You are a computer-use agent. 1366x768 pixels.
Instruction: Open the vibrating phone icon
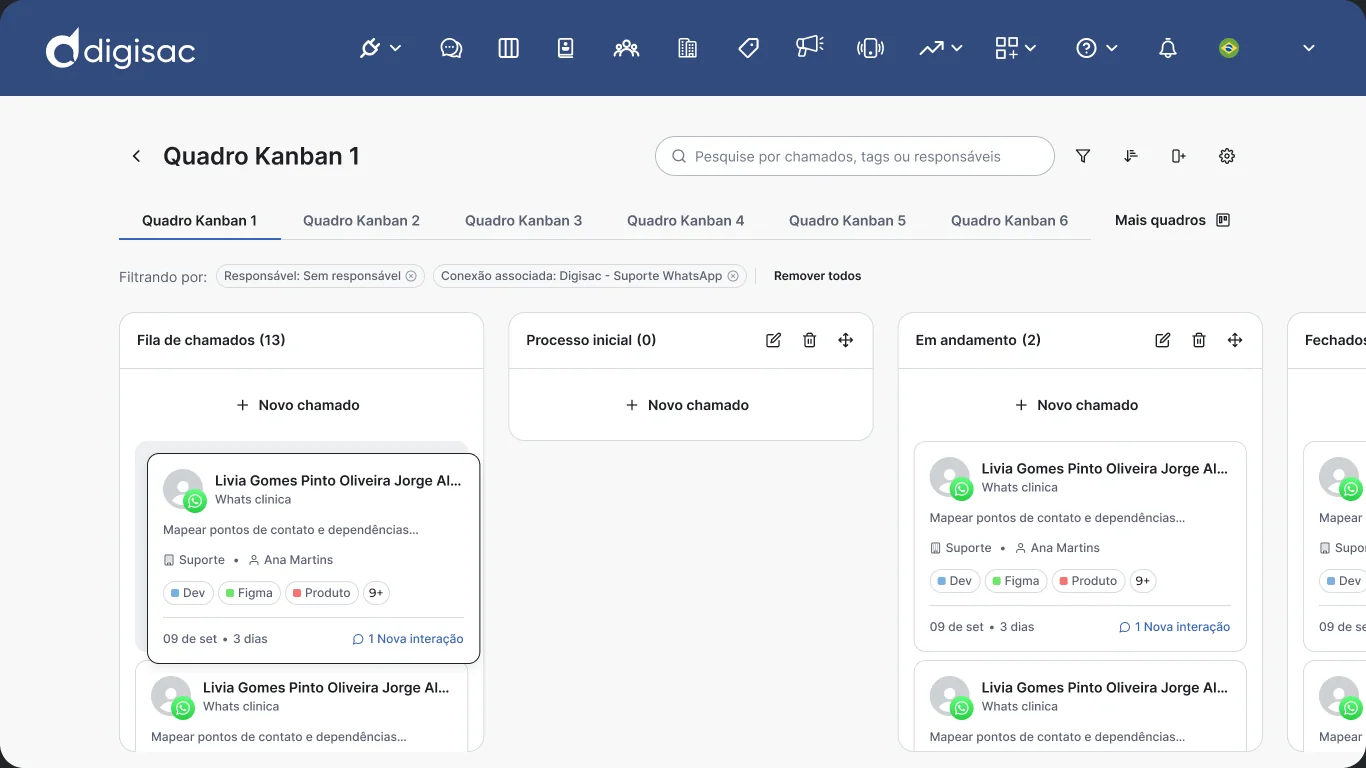point(871,48)
